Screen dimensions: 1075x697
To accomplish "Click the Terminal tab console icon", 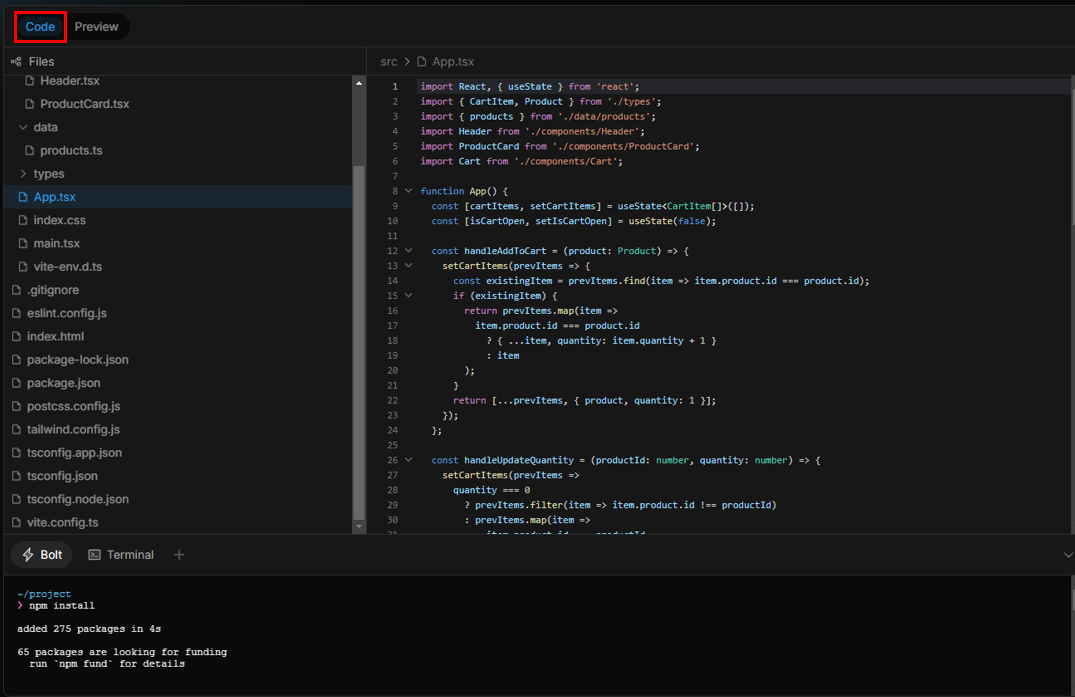I will click(94, 554).
